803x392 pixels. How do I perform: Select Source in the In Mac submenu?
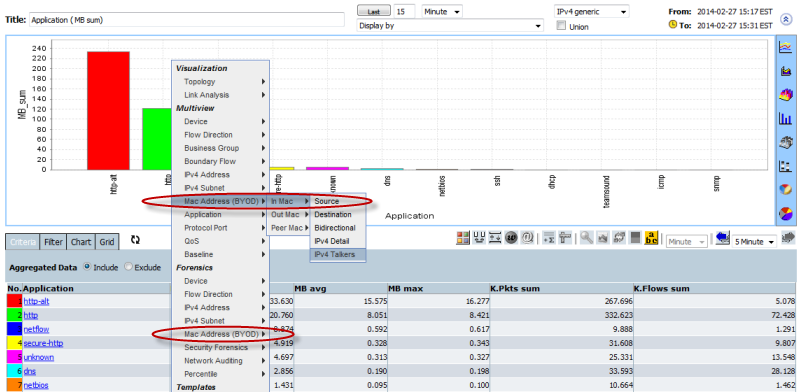tap(337, 201)
